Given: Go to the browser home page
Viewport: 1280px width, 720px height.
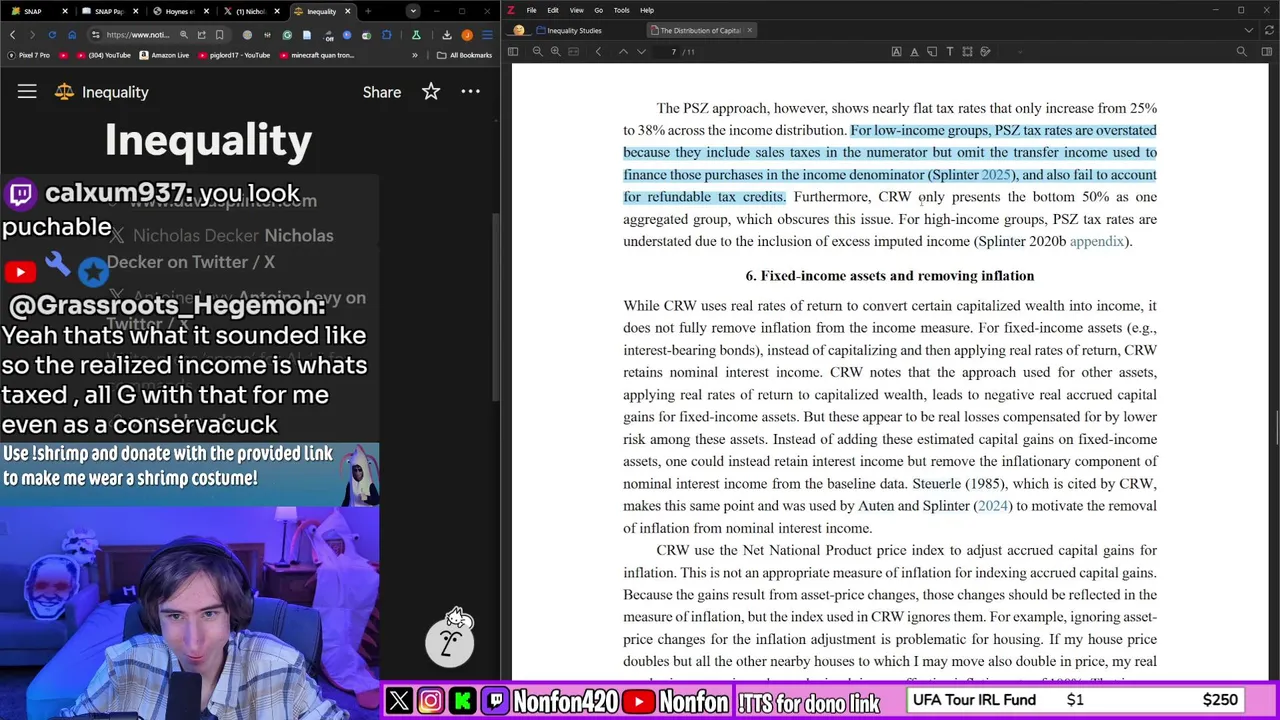Looking at the screenshot, I should click(72, 35).
